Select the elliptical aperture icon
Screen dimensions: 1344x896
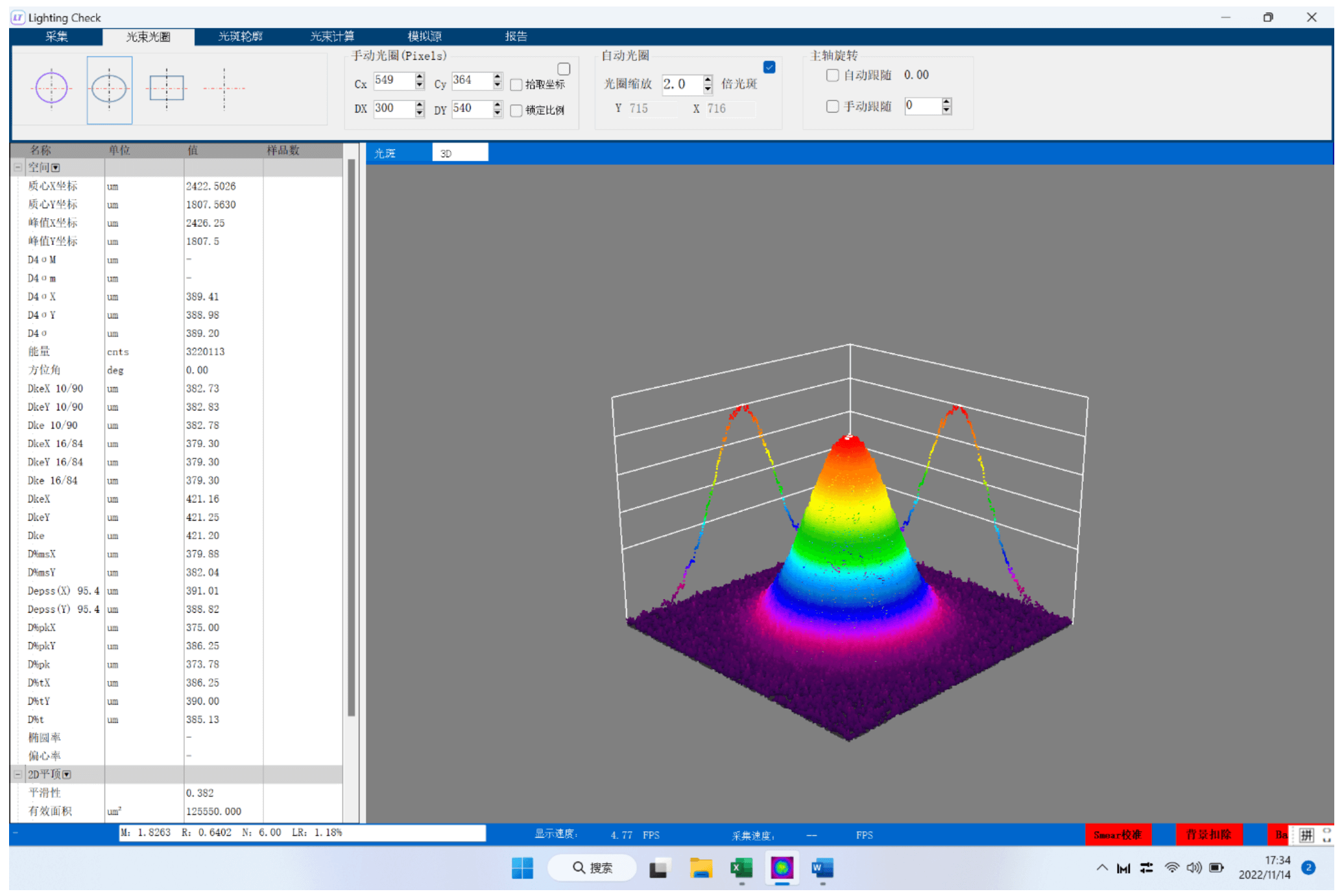[109, 89]
